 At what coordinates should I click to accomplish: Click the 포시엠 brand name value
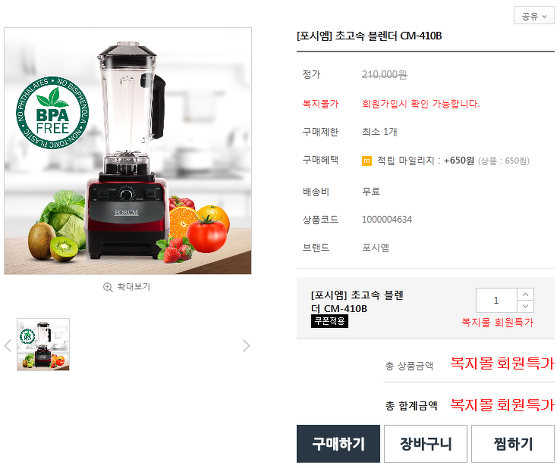click(376, 248)
